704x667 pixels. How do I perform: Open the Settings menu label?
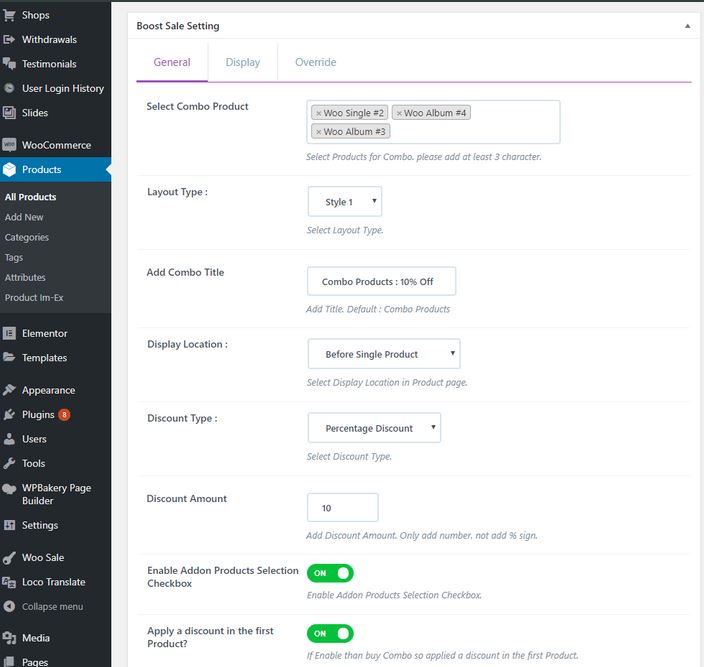(x=40, y=526)
